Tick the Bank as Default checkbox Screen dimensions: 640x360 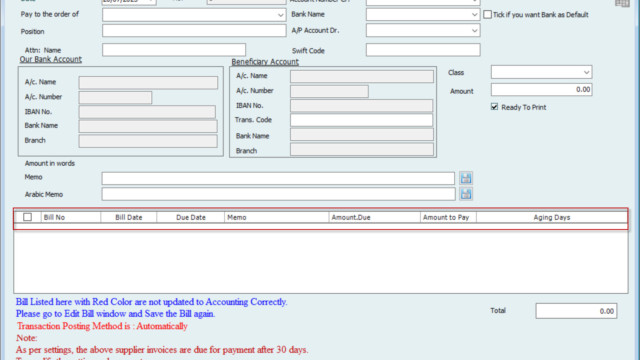click(487, 14)
